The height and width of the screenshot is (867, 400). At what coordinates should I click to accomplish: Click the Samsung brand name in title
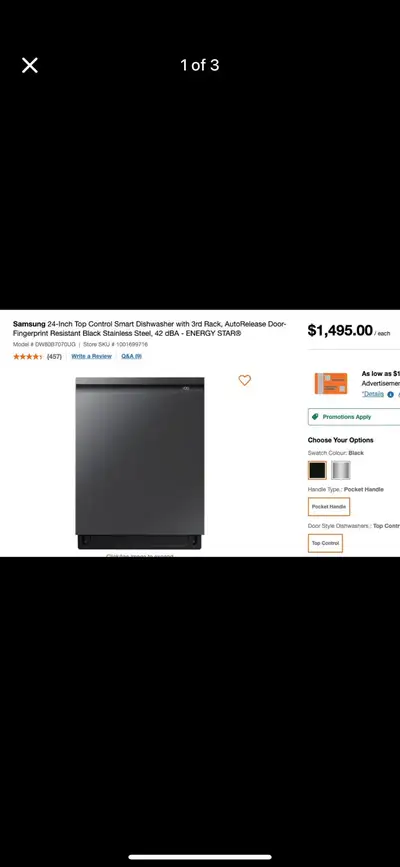[29, 324]
